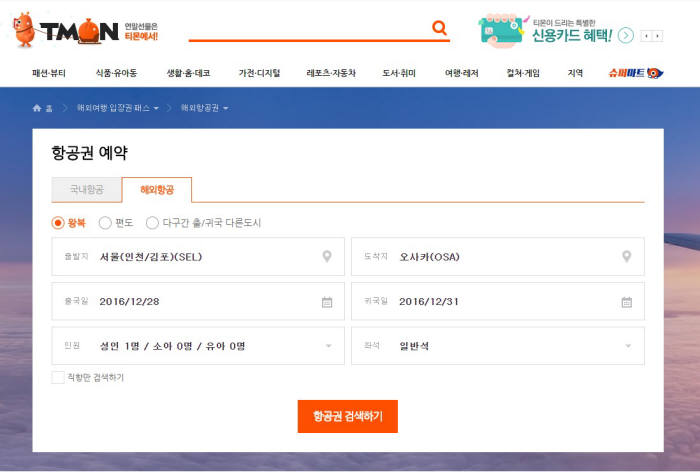Image resolution: width=700 pixels, height=472 pixels.
Task: Open the 레포츠·자동차 menu
Action: coord(331,73)
